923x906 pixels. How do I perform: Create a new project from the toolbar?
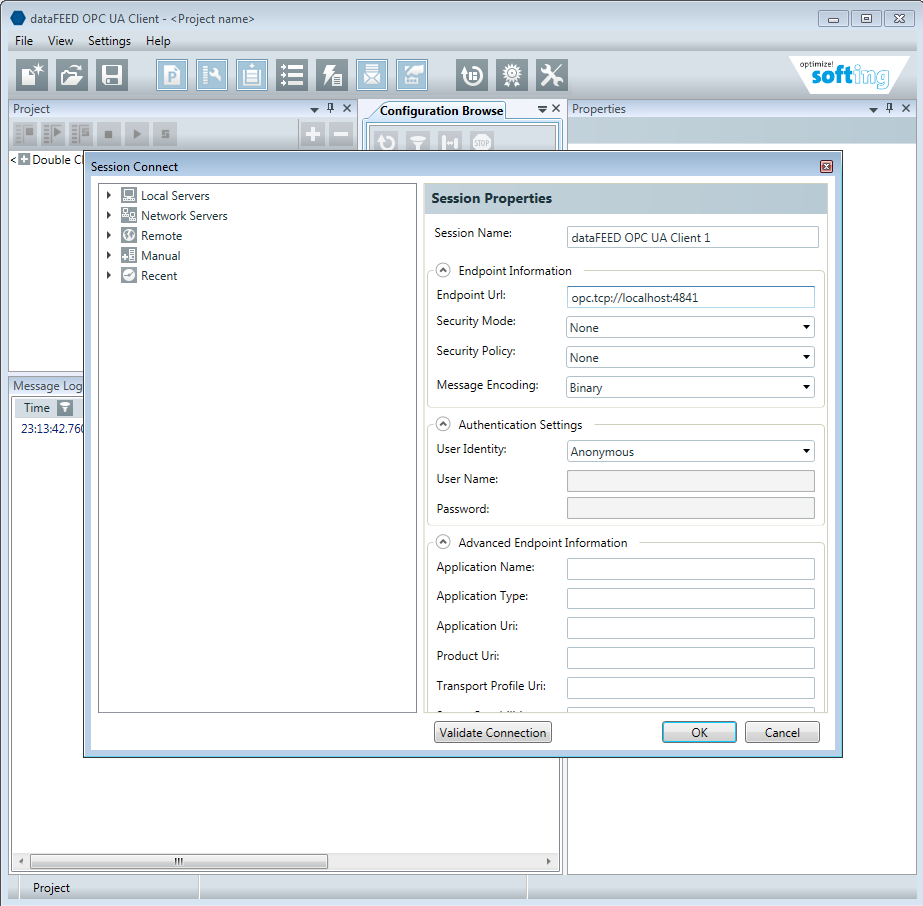click(32, 75)
